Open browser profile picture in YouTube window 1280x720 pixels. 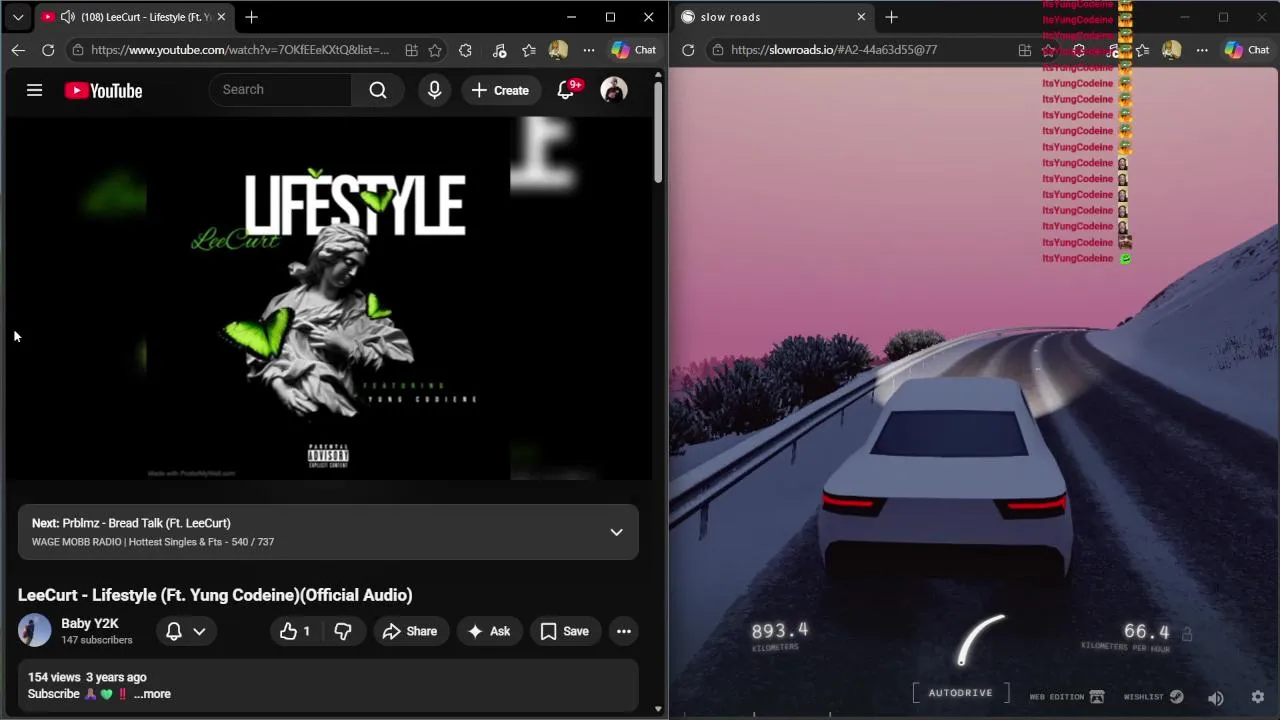558,50
